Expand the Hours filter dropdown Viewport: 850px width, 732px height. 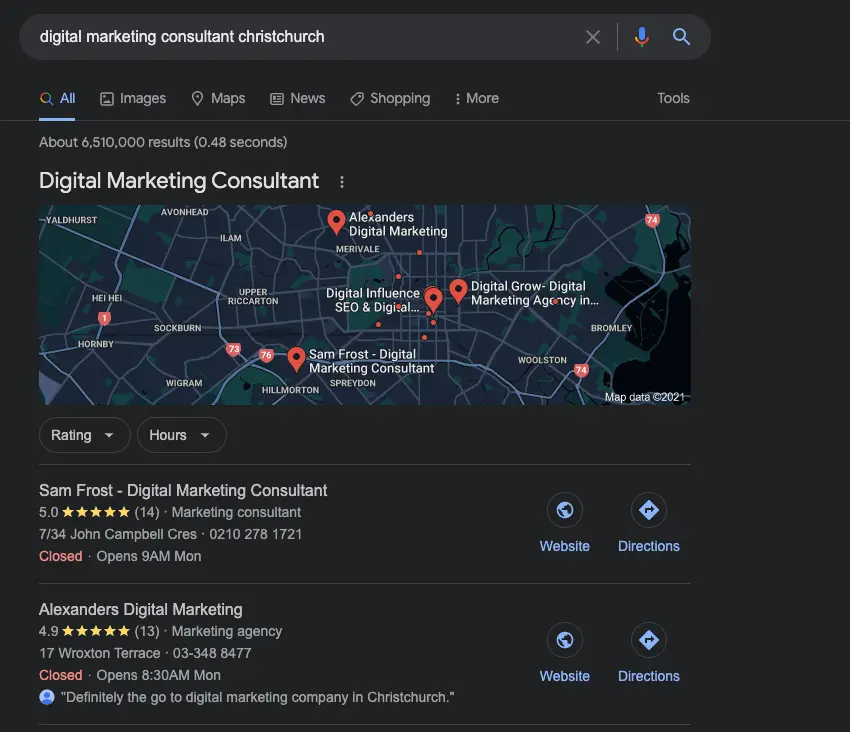pyautogui.click(x=181, y=435)
